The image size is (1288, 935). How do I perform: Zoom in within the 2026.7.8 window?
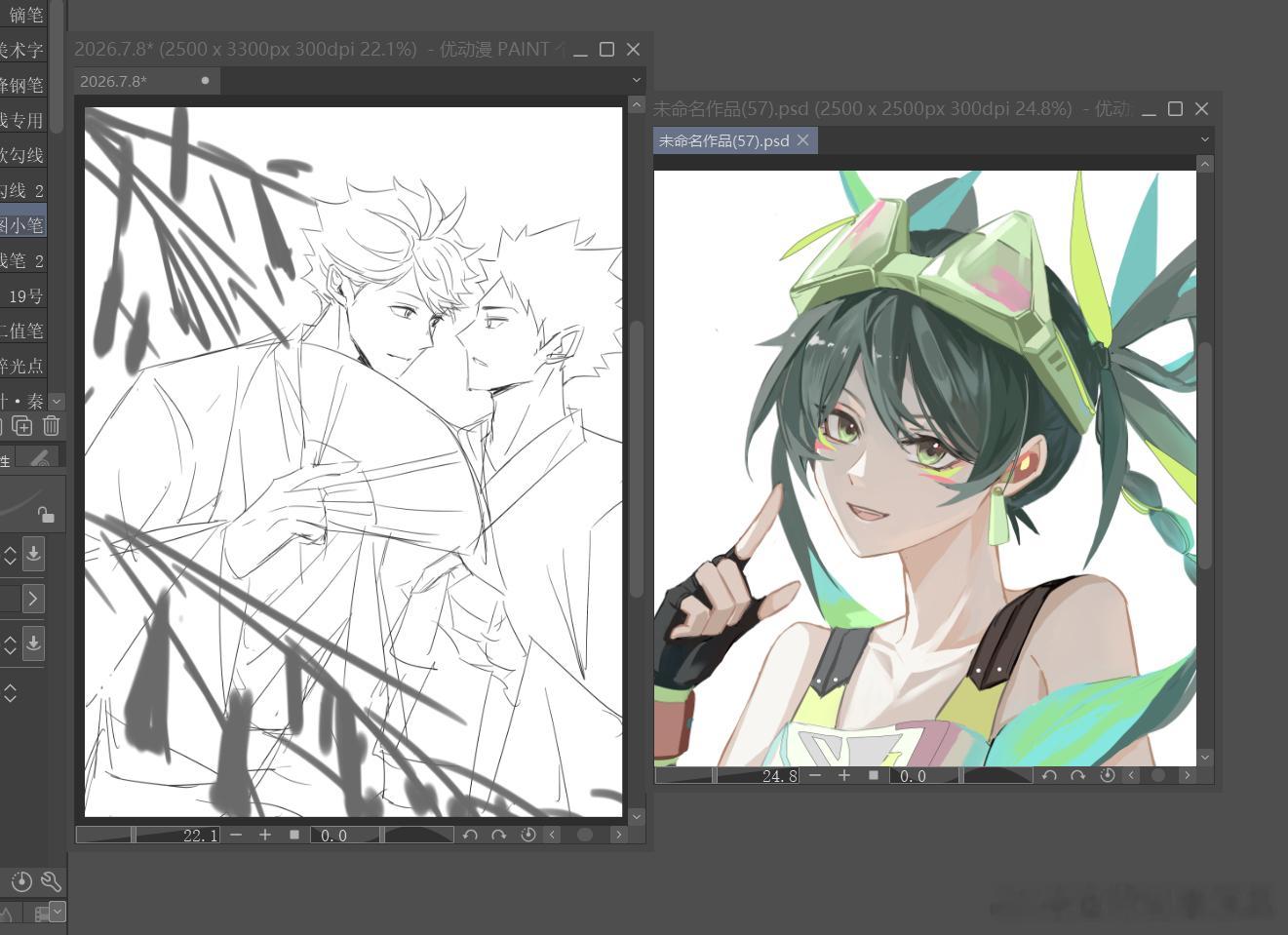(x=264, y=835)
